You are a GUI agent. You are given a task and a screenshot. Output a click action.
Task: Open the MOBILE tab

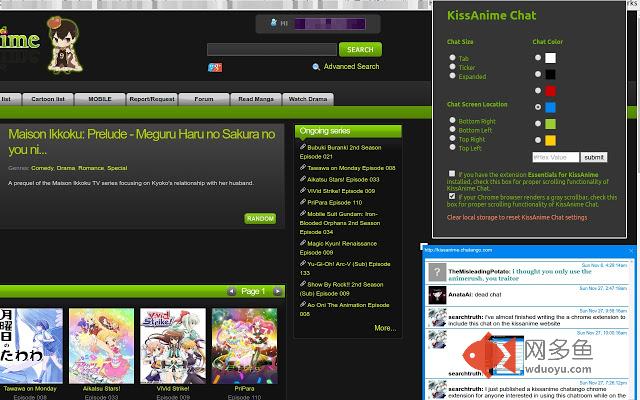(x=100, y=99)
